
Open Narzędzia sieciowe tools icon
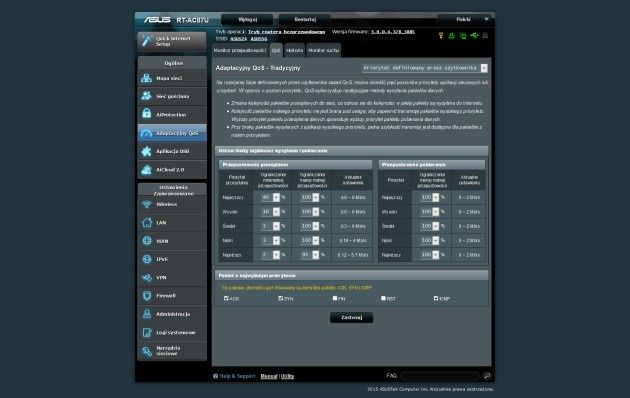coord(147,351)
